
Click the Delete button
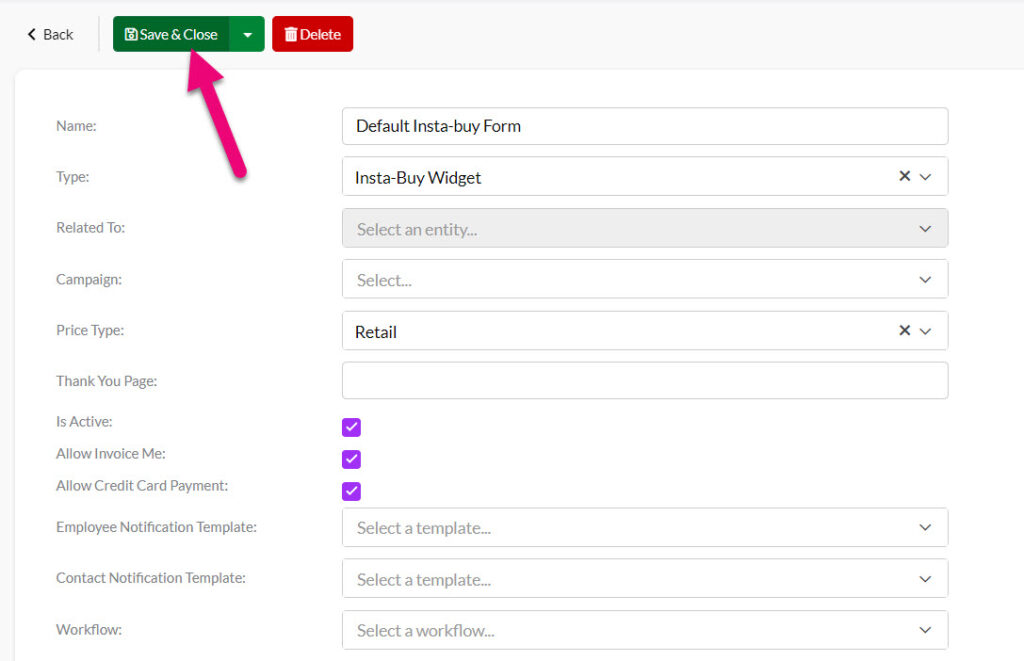point(312,33)
